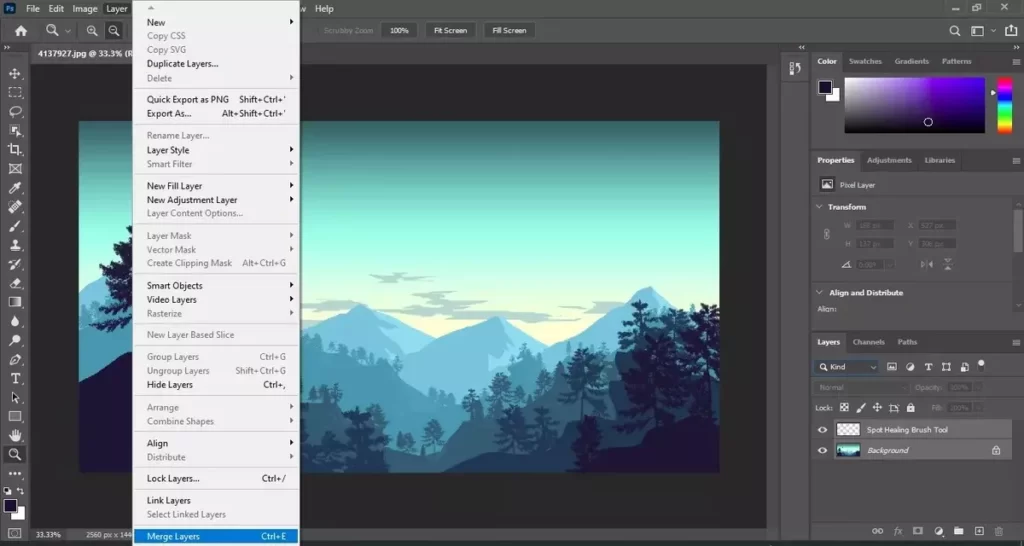
Task: Toggle shape layer filter icon
Action: point(946,367)
